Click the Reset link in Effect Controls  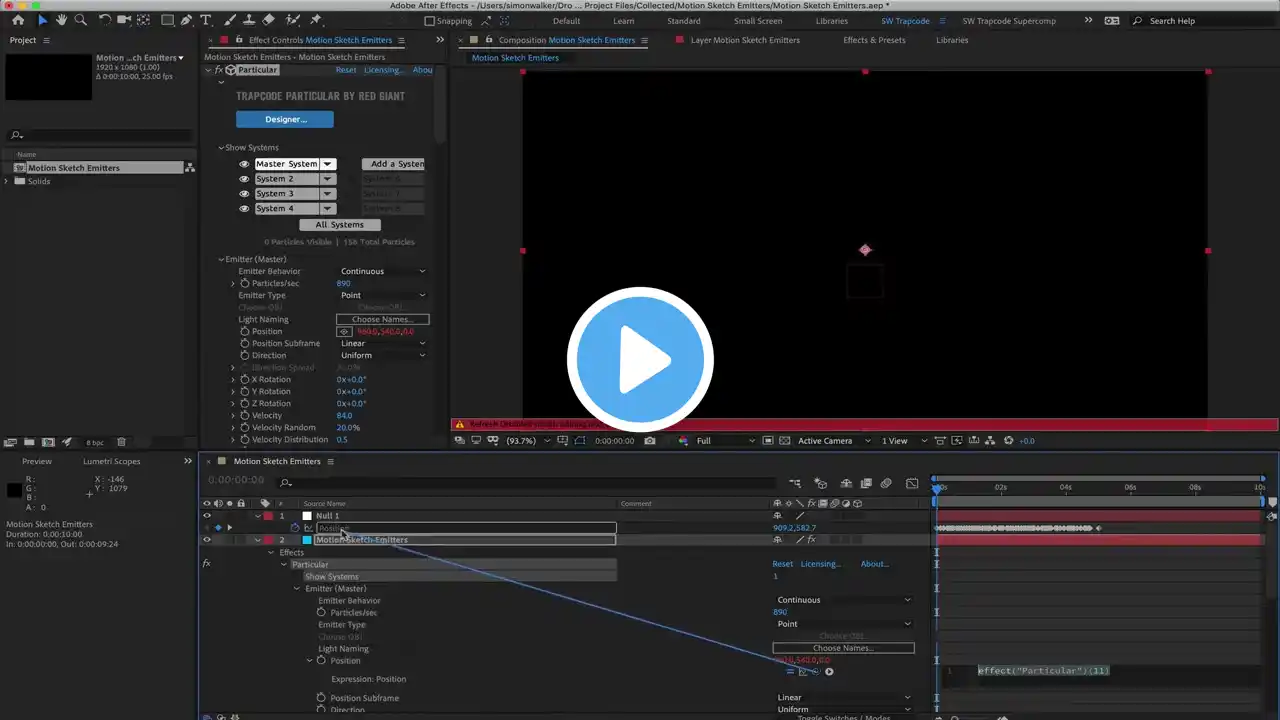tap(346, 70)
